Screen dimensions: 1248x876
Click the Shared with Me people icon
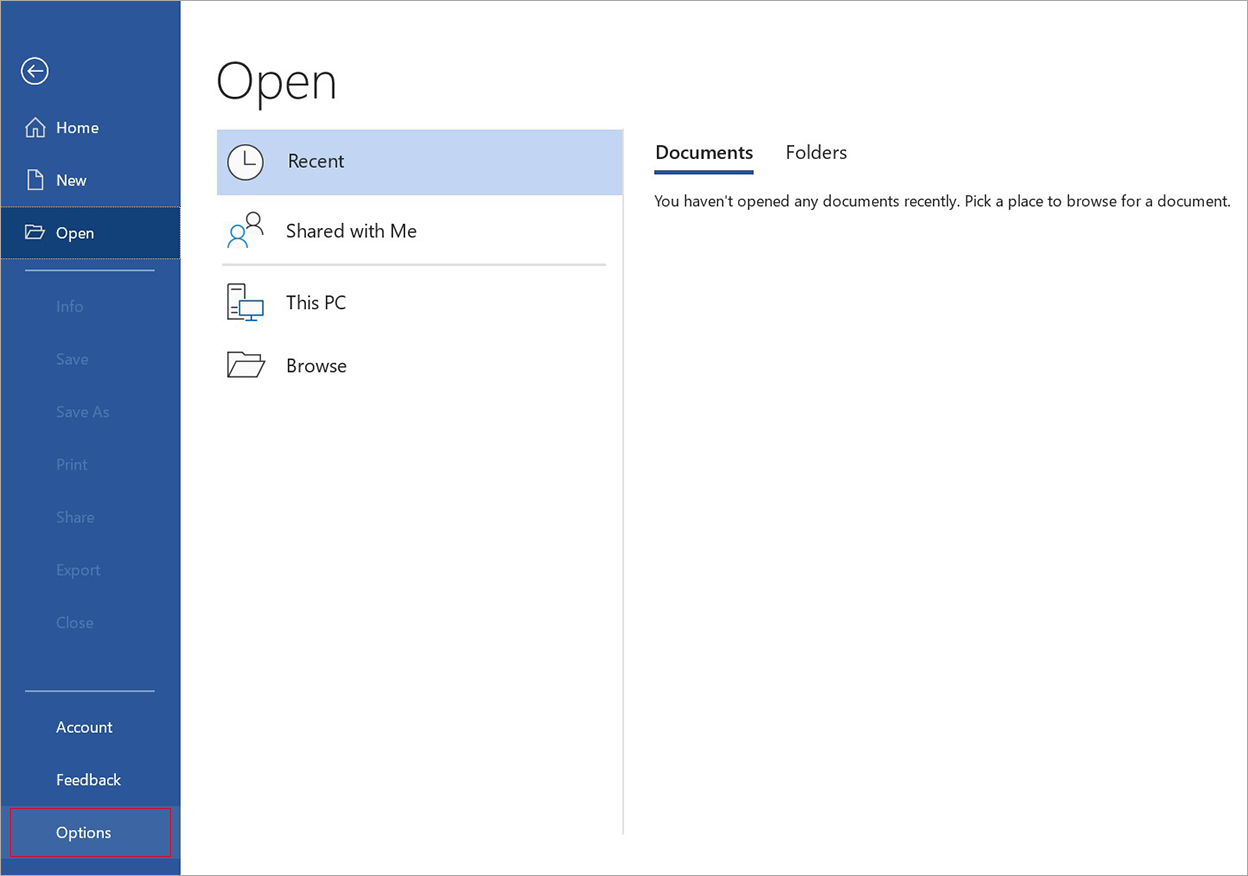click(245, 231)
